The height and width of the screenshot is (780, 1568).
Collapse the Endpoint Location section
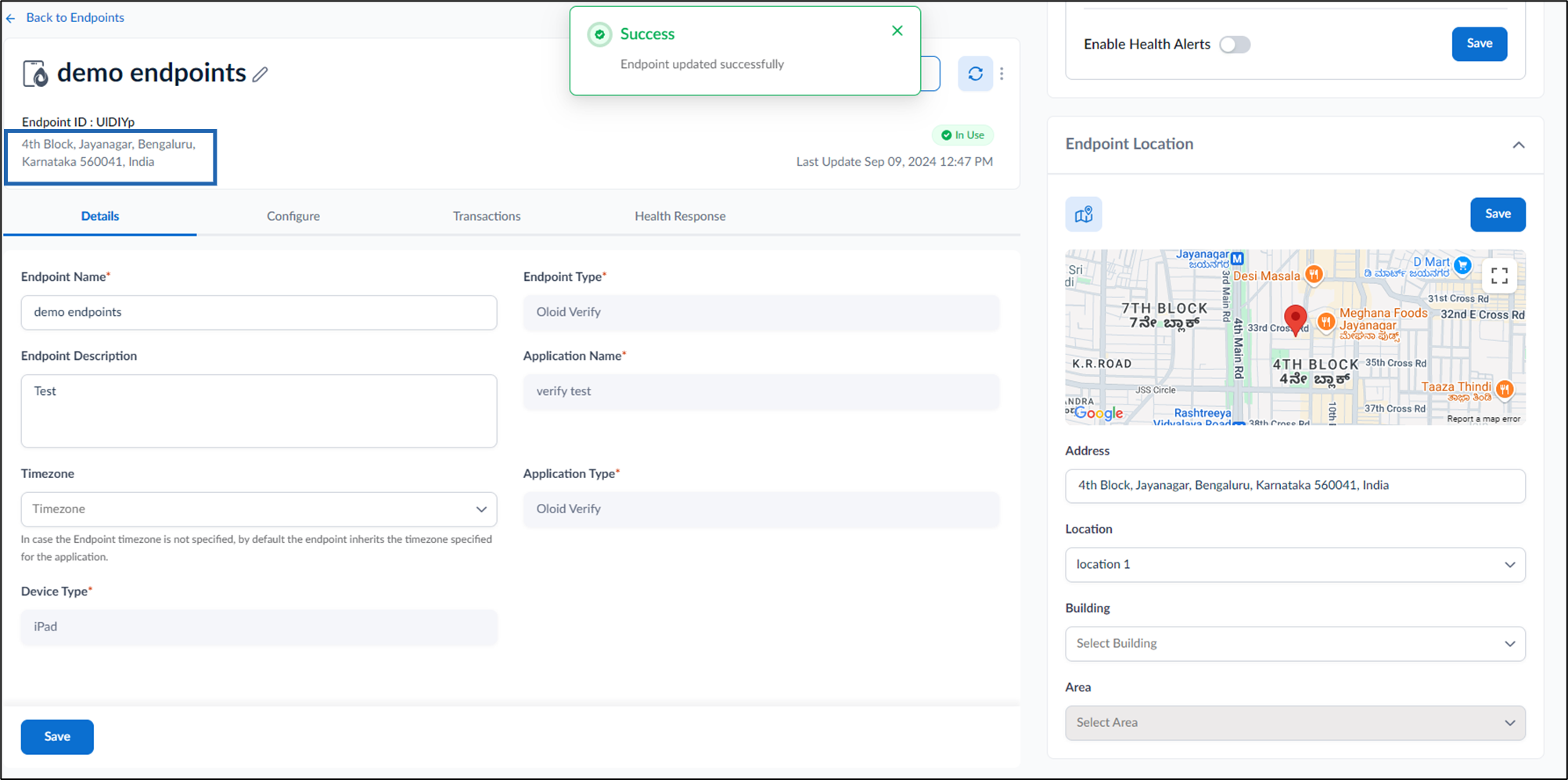(x=1519, y=145)
